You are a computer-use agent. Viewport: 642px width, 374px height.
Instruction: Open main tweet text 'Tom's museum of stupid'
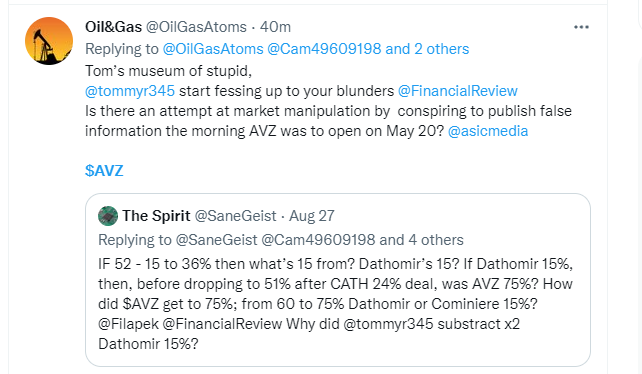coord(168,71)
